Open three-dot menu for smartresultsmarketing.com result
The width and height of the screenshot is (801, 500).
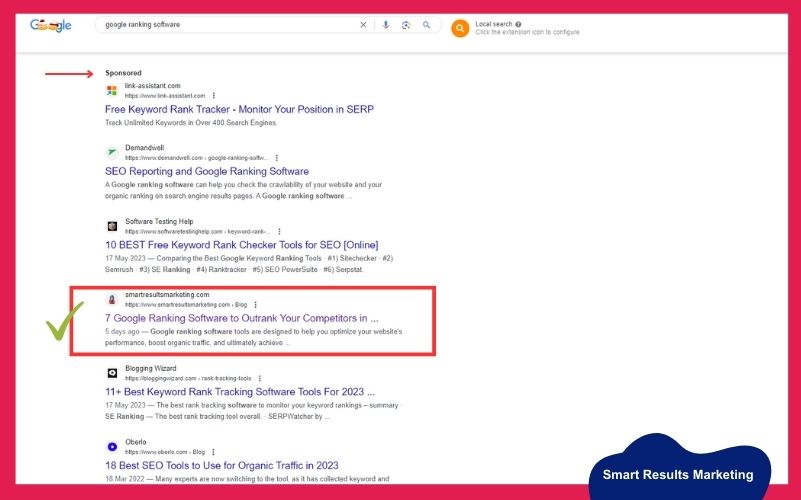[255, 305]
